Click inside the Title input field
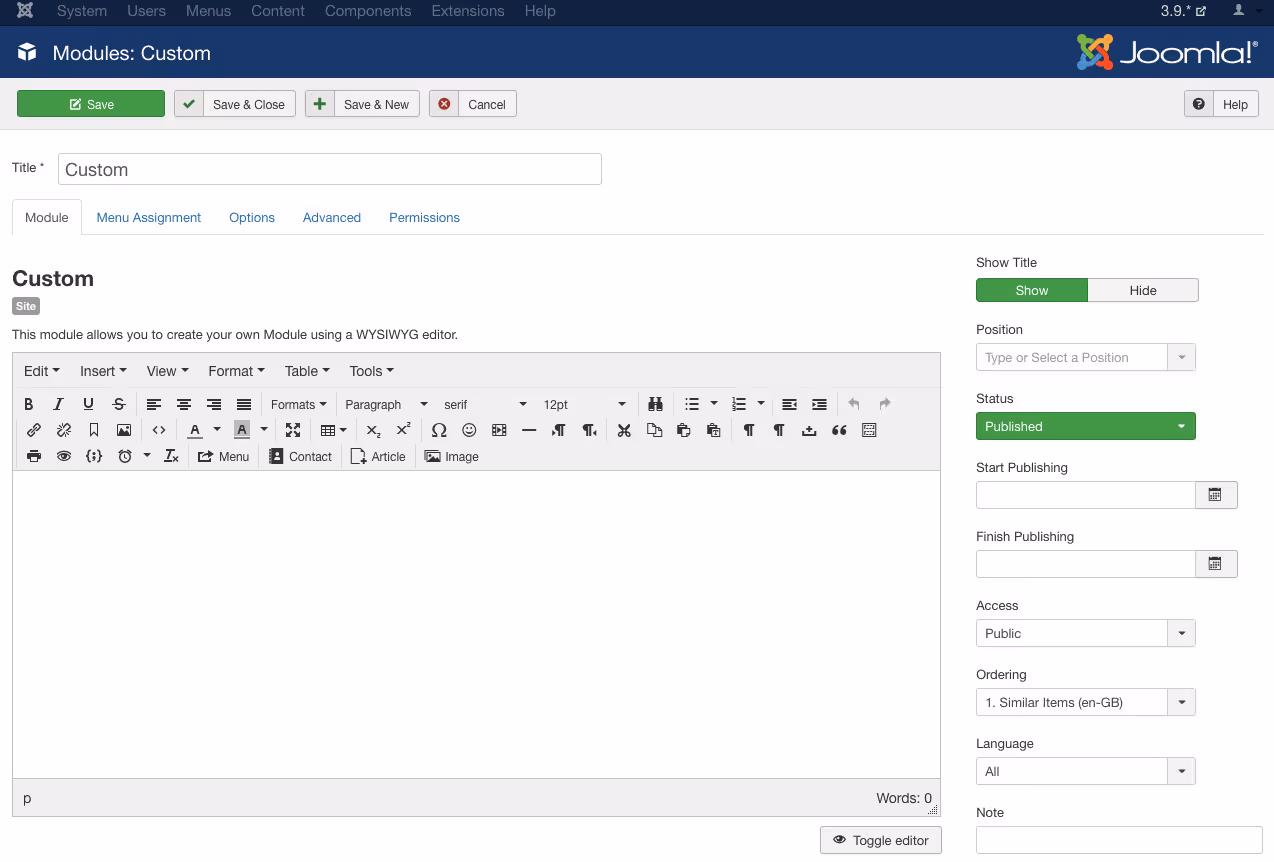This screenshot has height=862, width=1274. click(x=329, y=168)
